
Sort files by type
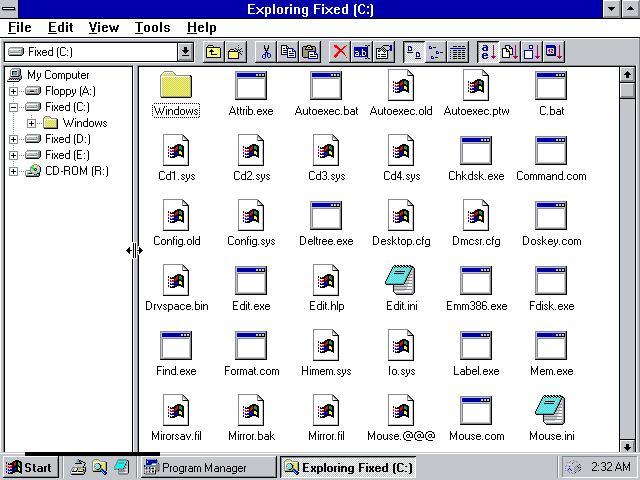click(x=510, y=52)
